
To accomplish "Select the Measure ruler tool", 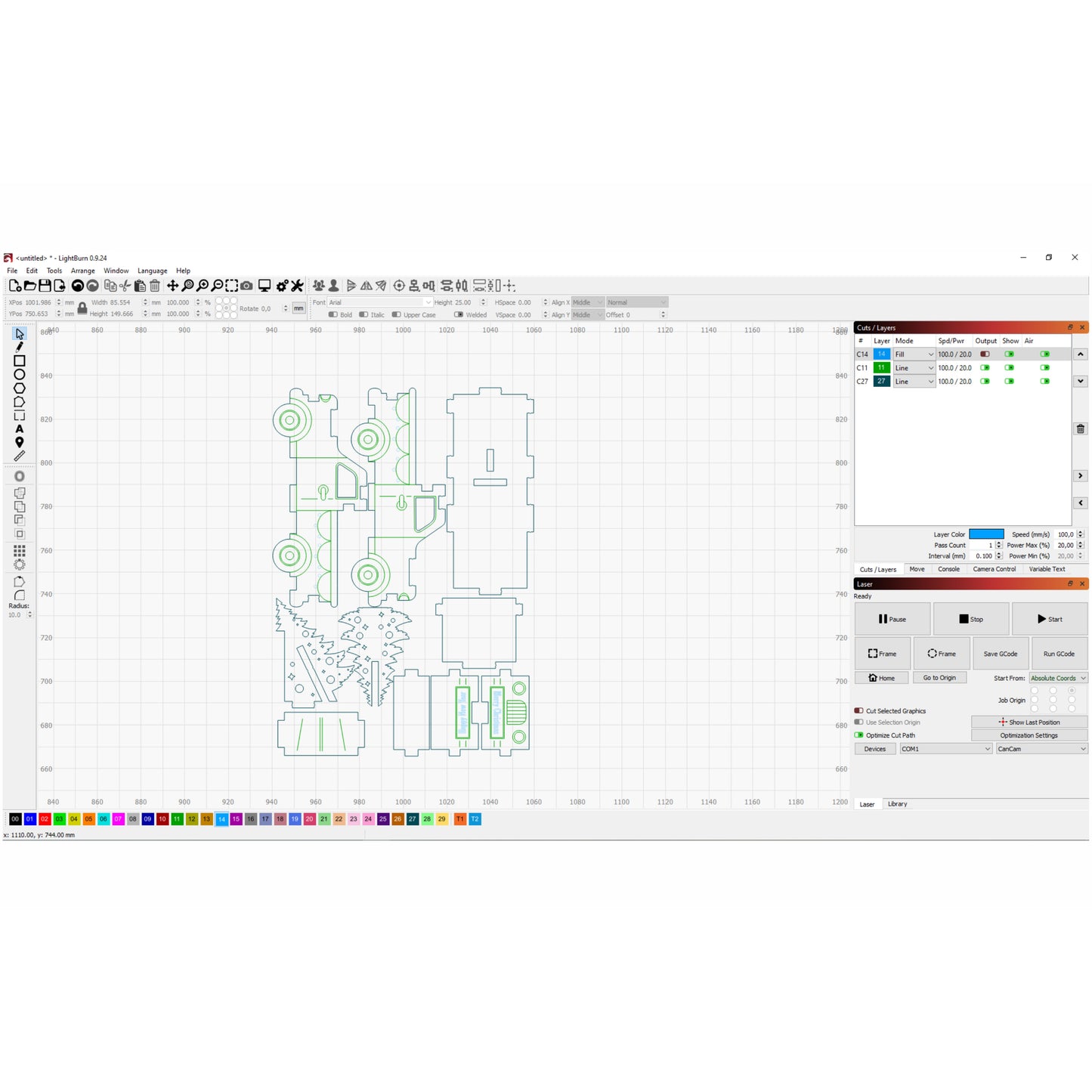I will click(x=20, y=456).
